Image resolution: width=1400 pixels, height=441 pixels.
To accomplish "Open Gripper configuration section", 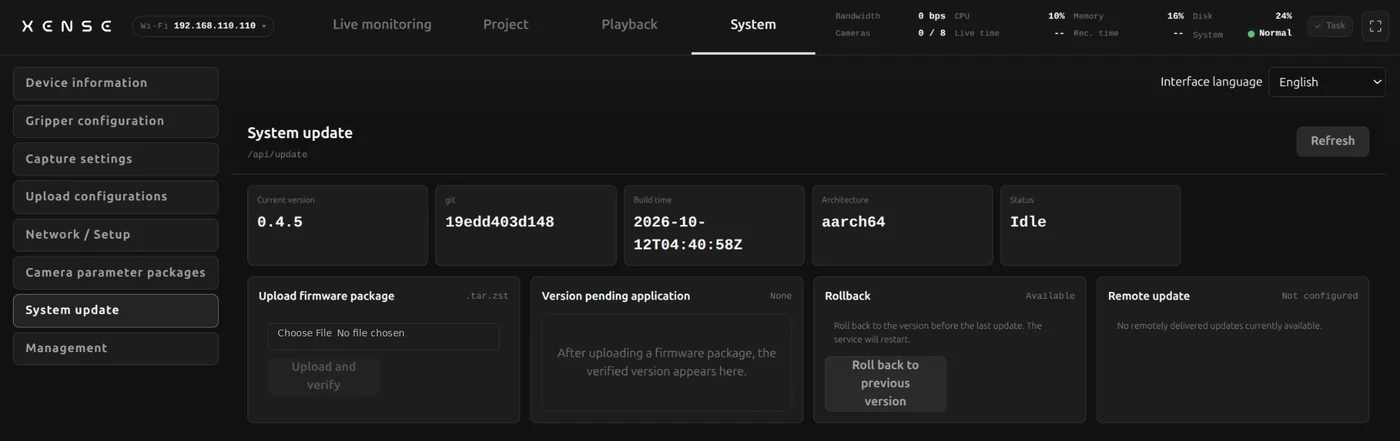I will [x=116, y=121].
